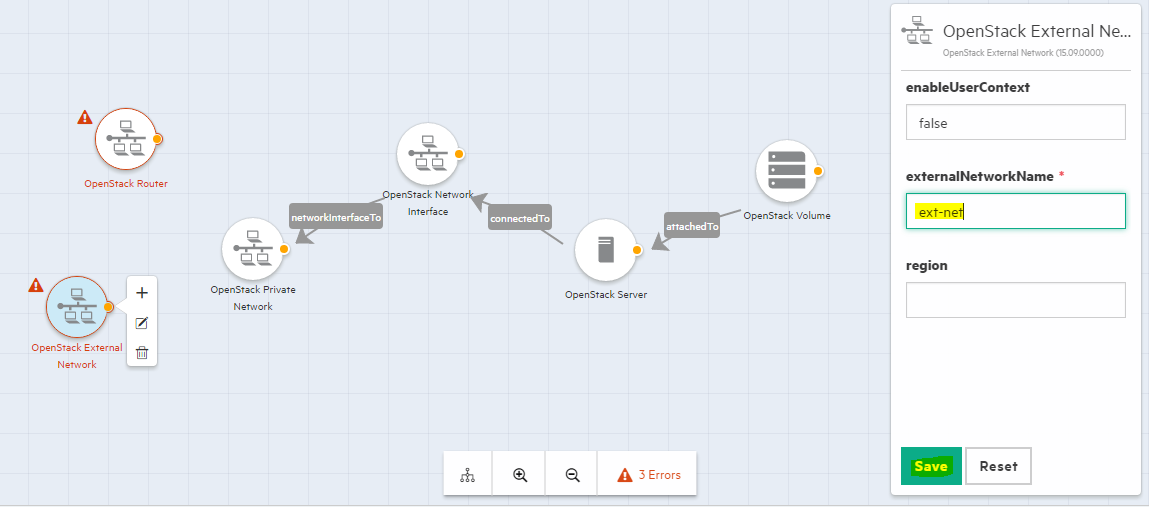Viewport: 1149px width, 507px height.
Task: Select the connectedTo relationship label
Action: click(x=520, y=218)
